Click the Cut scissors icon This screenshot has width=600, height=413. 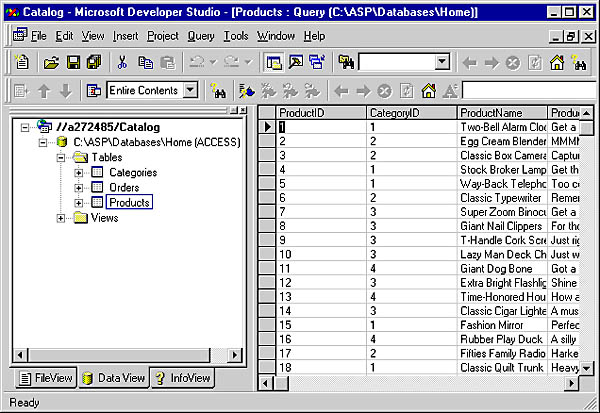coord(122,62)
